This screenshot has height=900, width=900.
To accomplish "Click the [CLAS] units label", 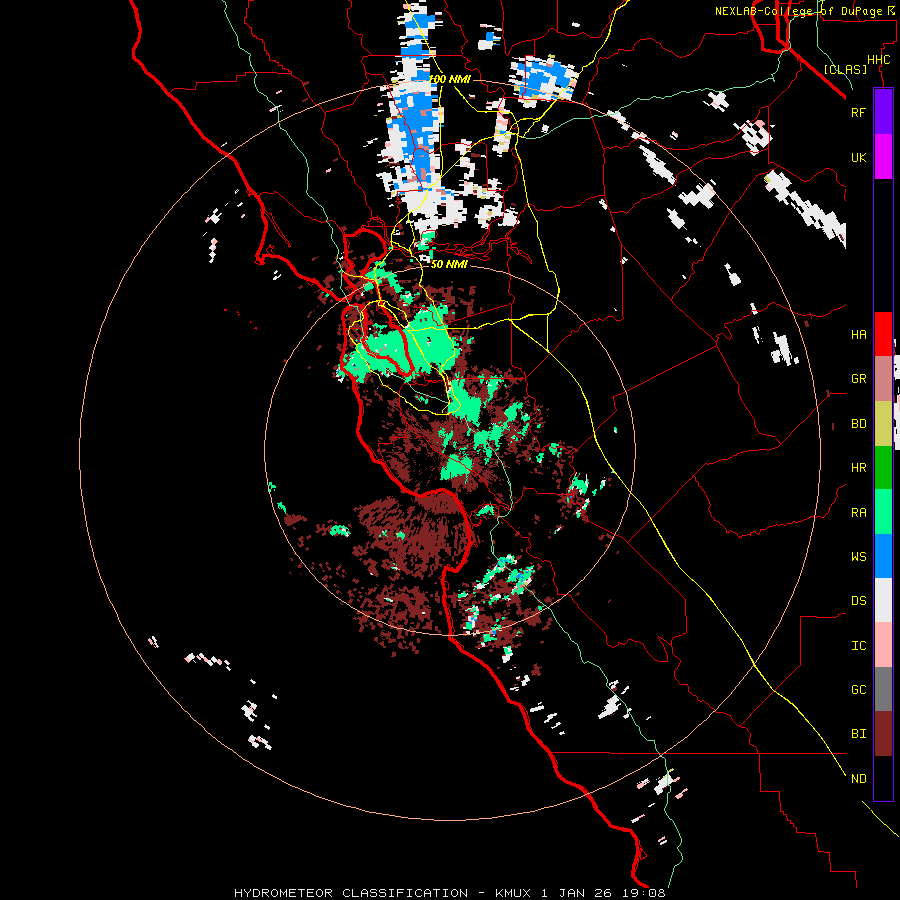I will [845, 69].
